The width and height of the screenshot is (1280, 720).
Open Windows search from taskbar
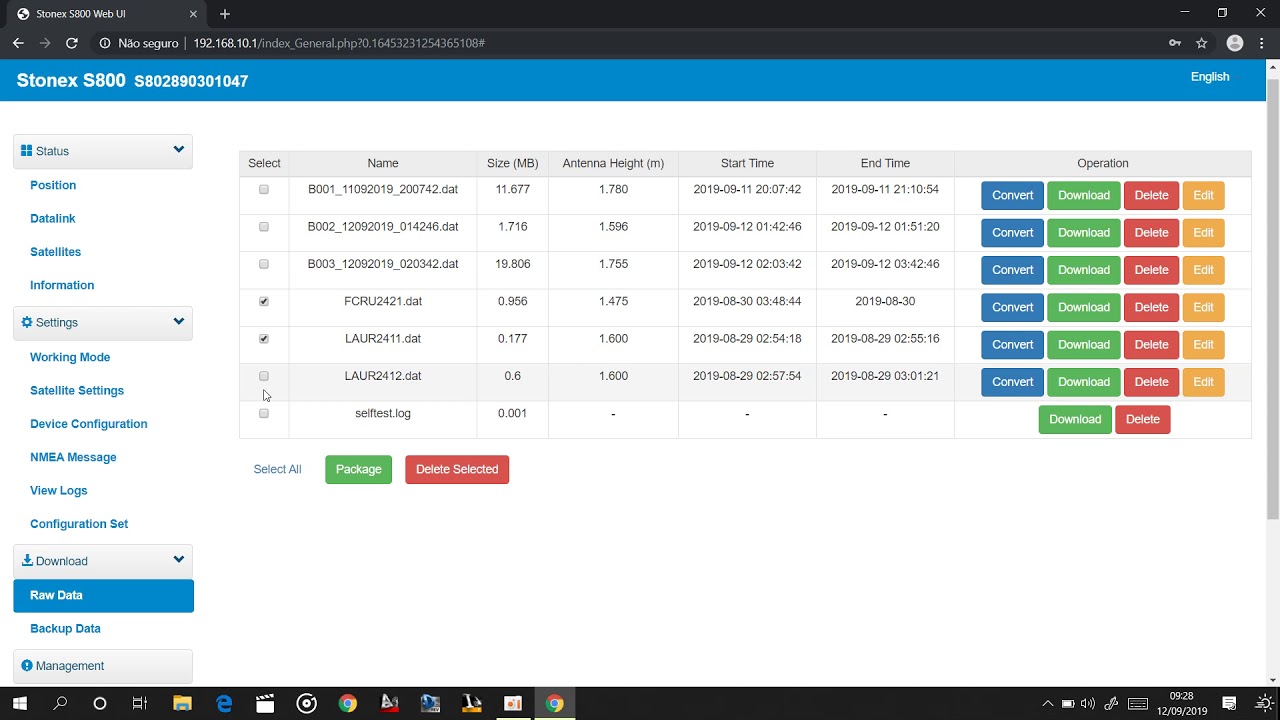[60, 703]
